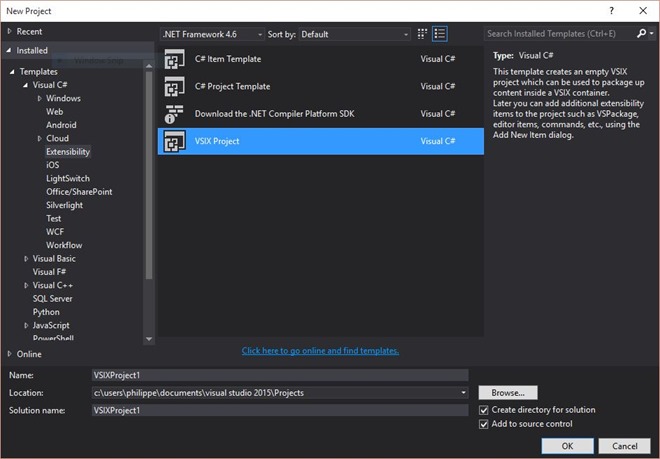Select C# Project Template row text
660x459 pixels.
(232, 86)
